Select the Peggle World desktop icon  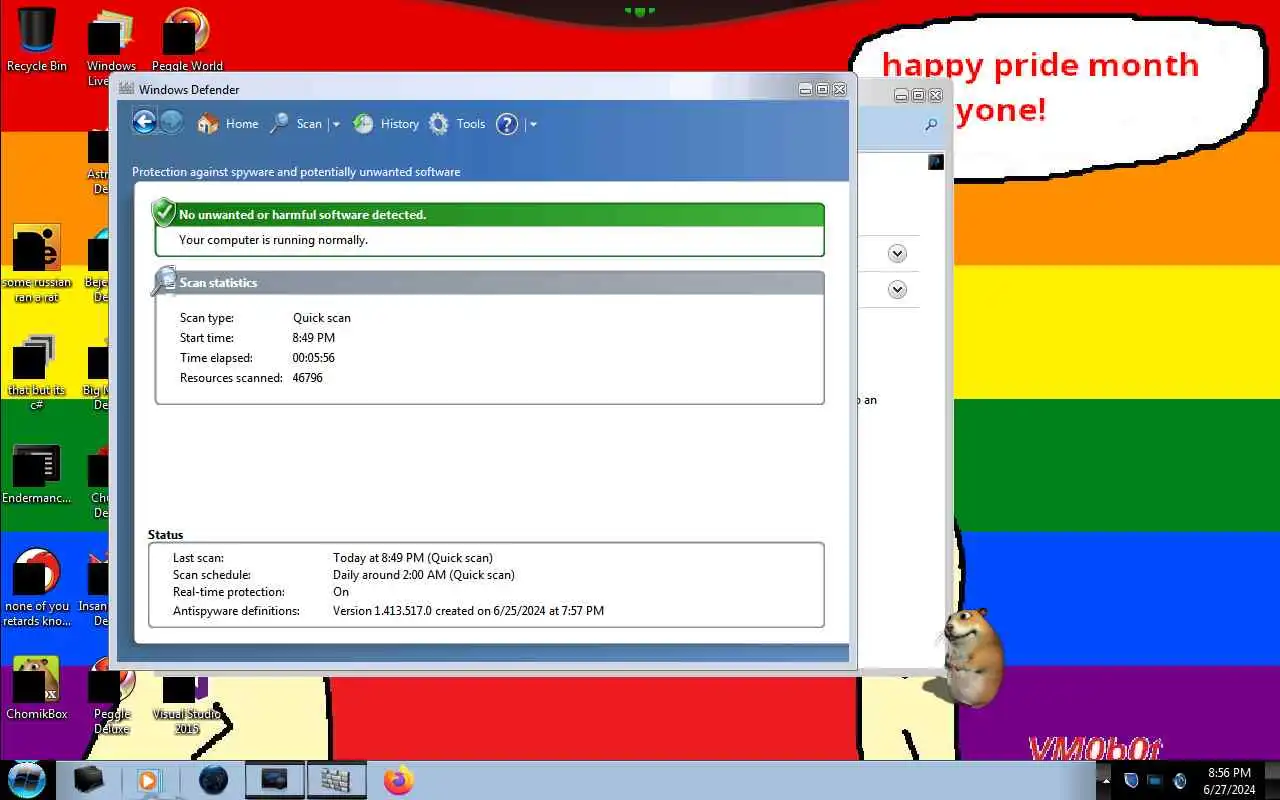pos(187,40)
